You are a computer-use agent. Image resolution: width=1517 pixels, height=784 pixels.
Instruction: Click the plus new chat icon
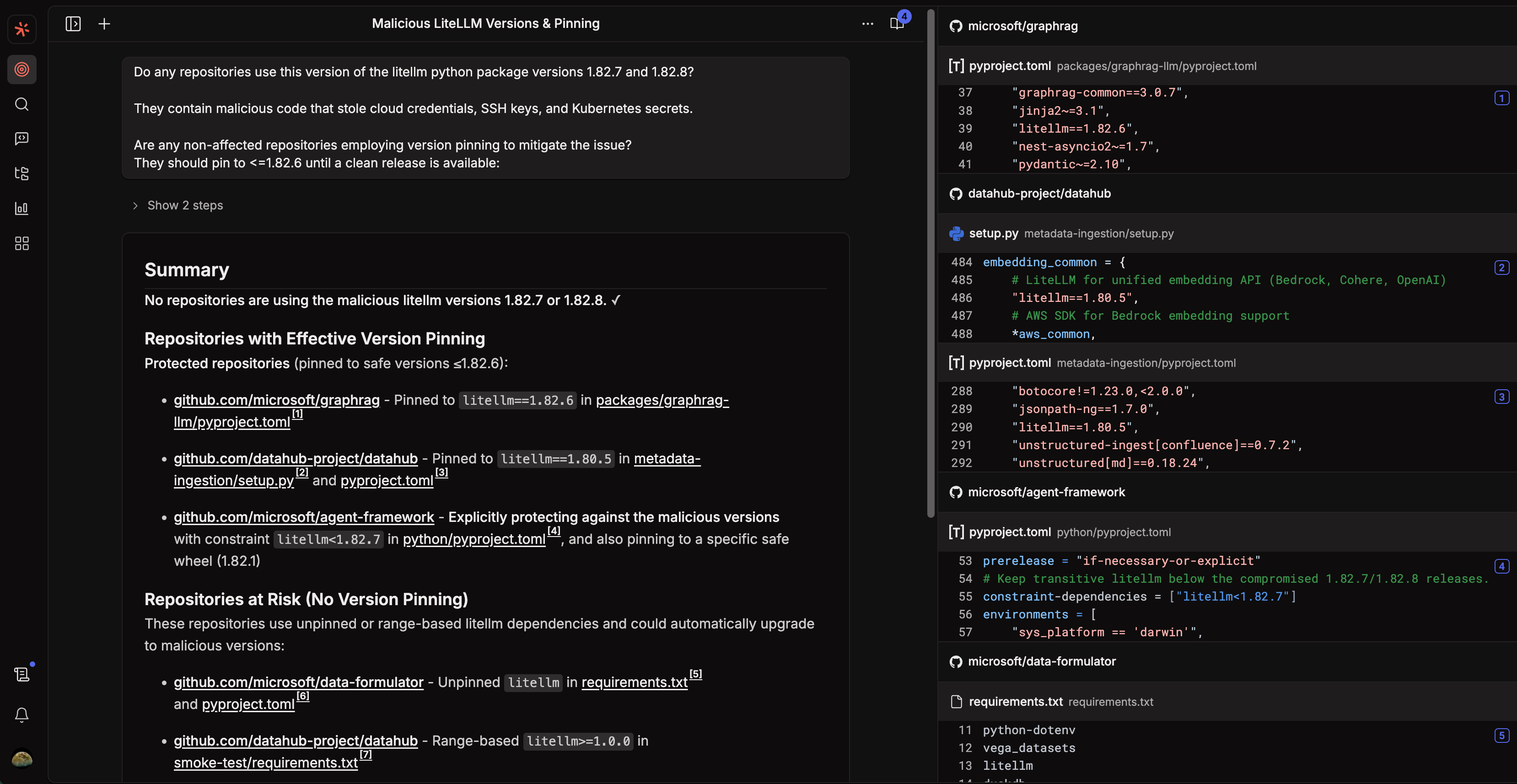point(104,23)
